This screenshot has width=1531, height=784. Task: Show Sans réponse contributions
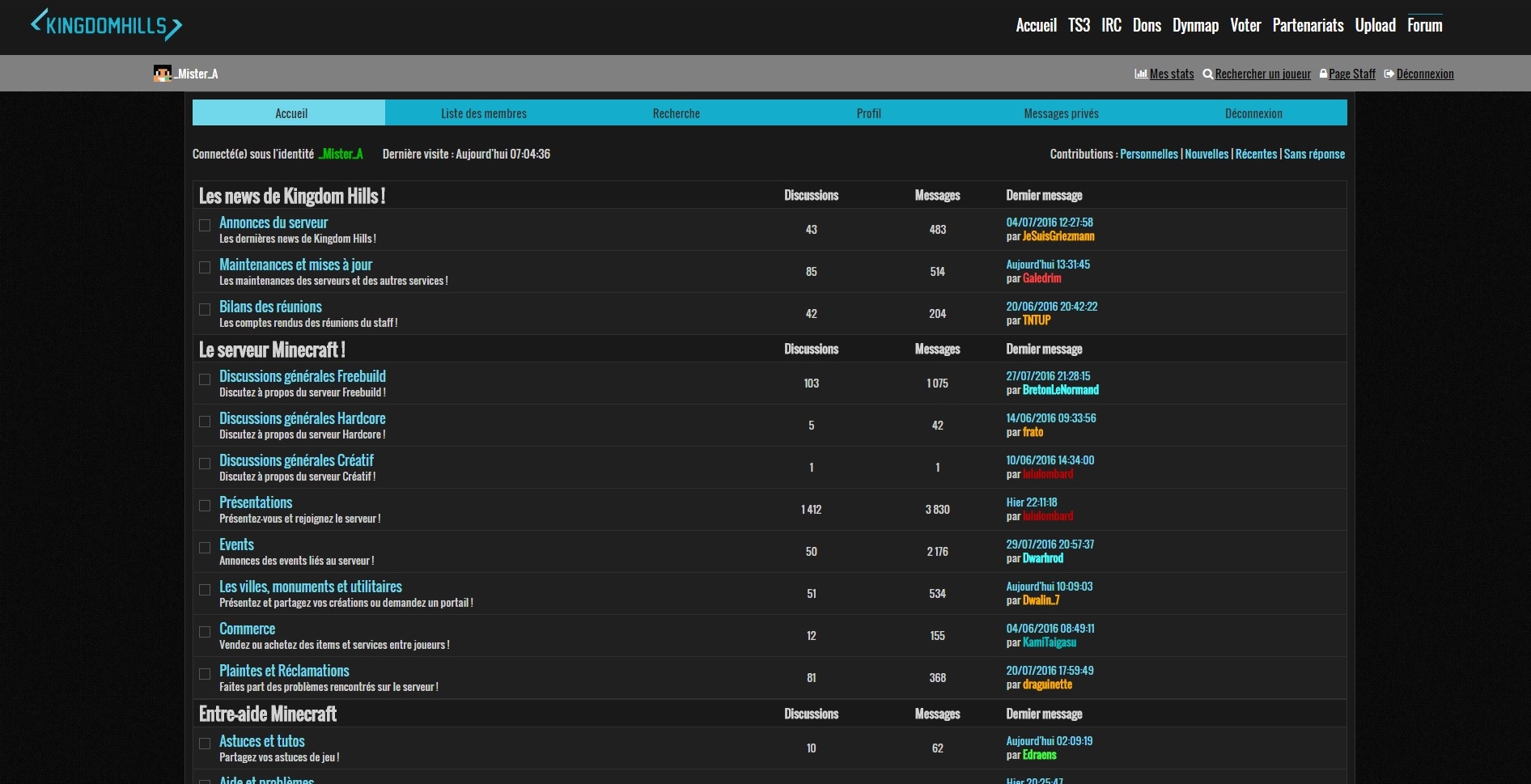point(1314,154)
